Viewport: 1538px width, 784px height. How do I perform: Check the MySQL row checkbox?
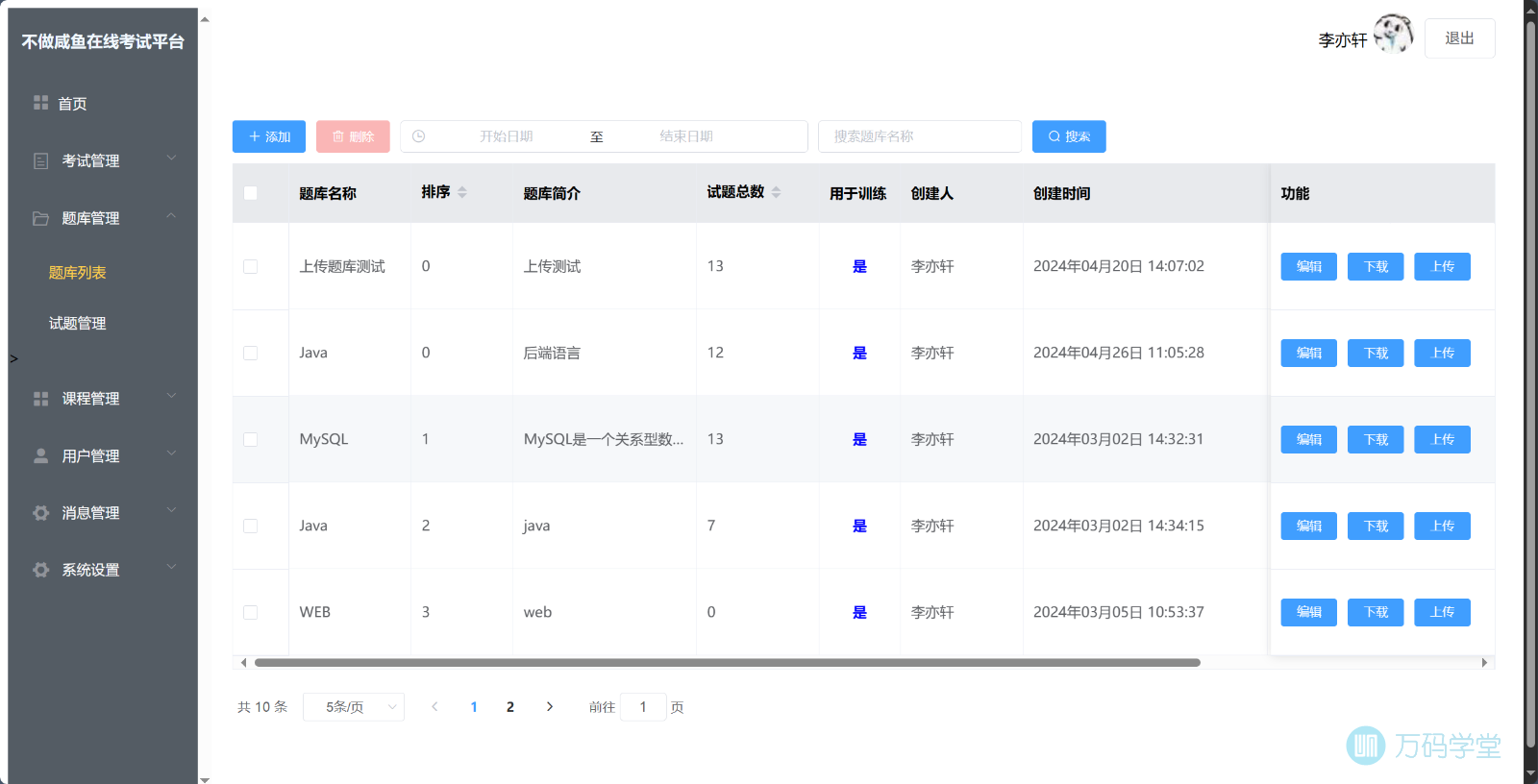[251, 439]
